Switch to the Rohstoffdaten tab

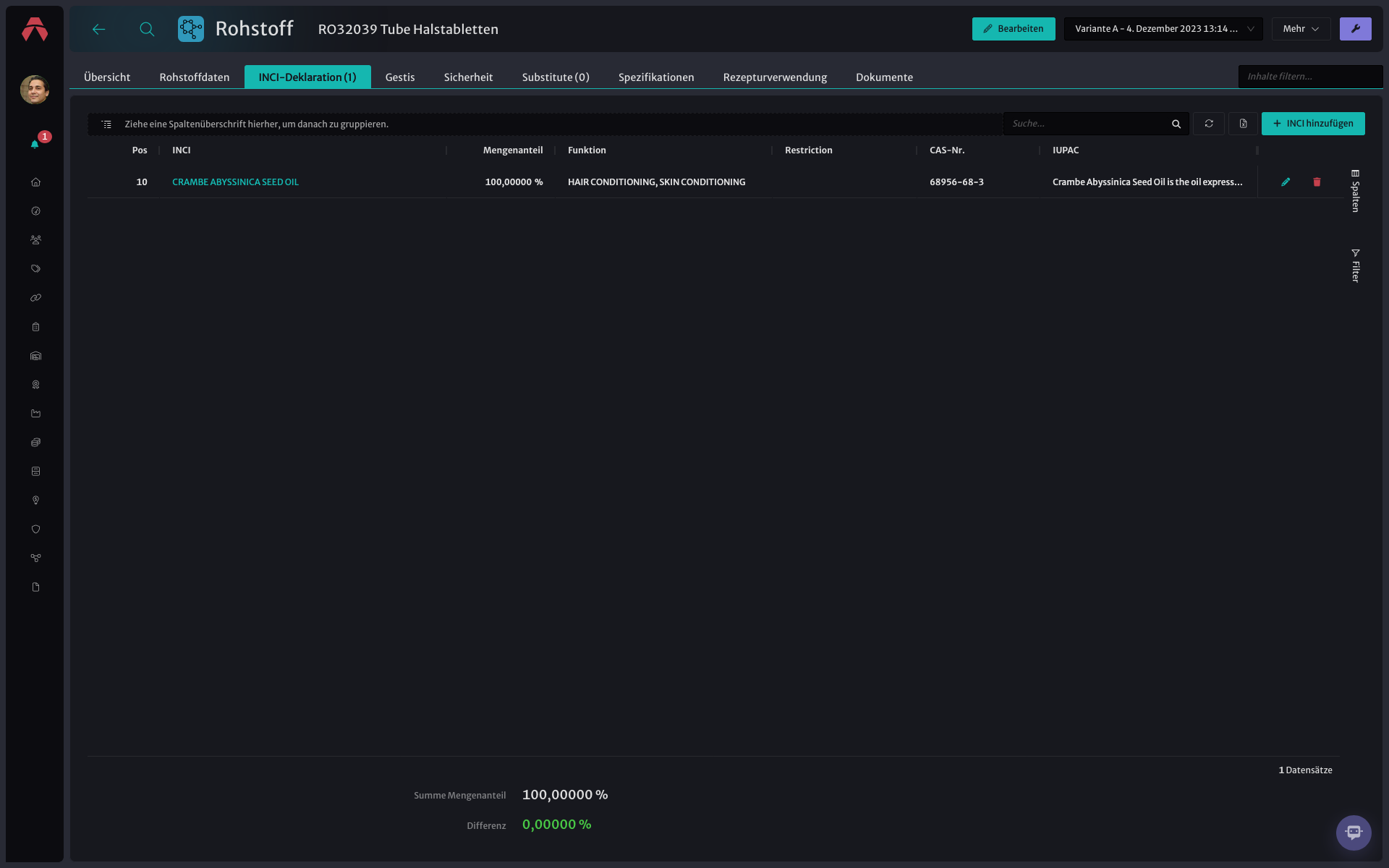(195, 77)
